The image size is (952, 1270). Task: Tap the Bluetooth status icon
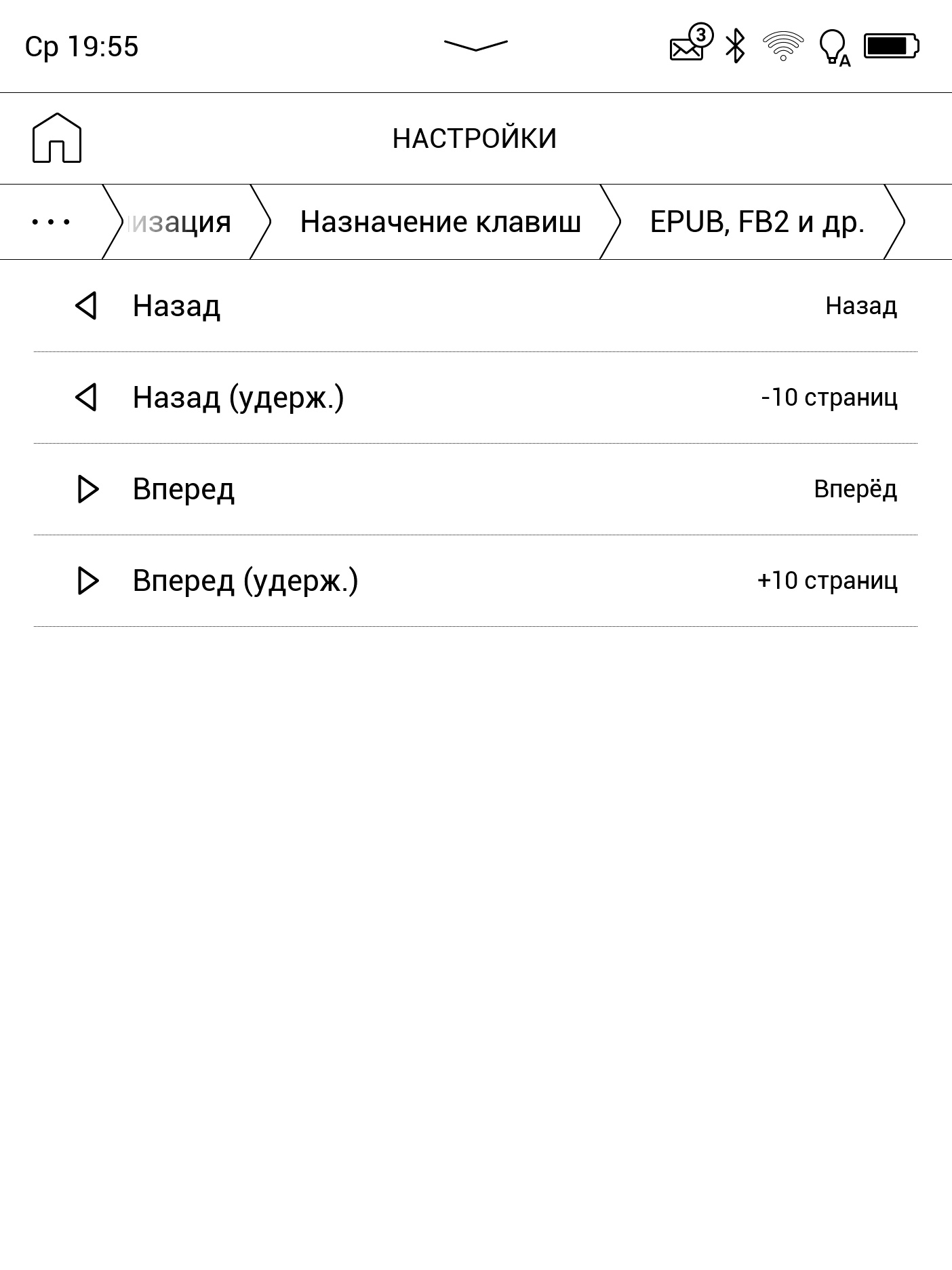pyautogui.click(x=735, y=46)
